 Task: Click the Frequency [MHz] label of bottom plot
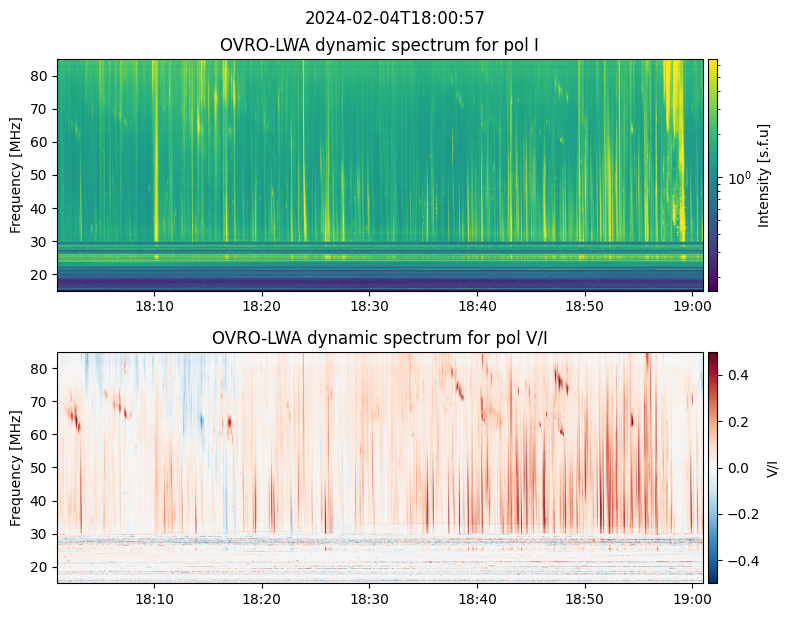coord(16,467)
